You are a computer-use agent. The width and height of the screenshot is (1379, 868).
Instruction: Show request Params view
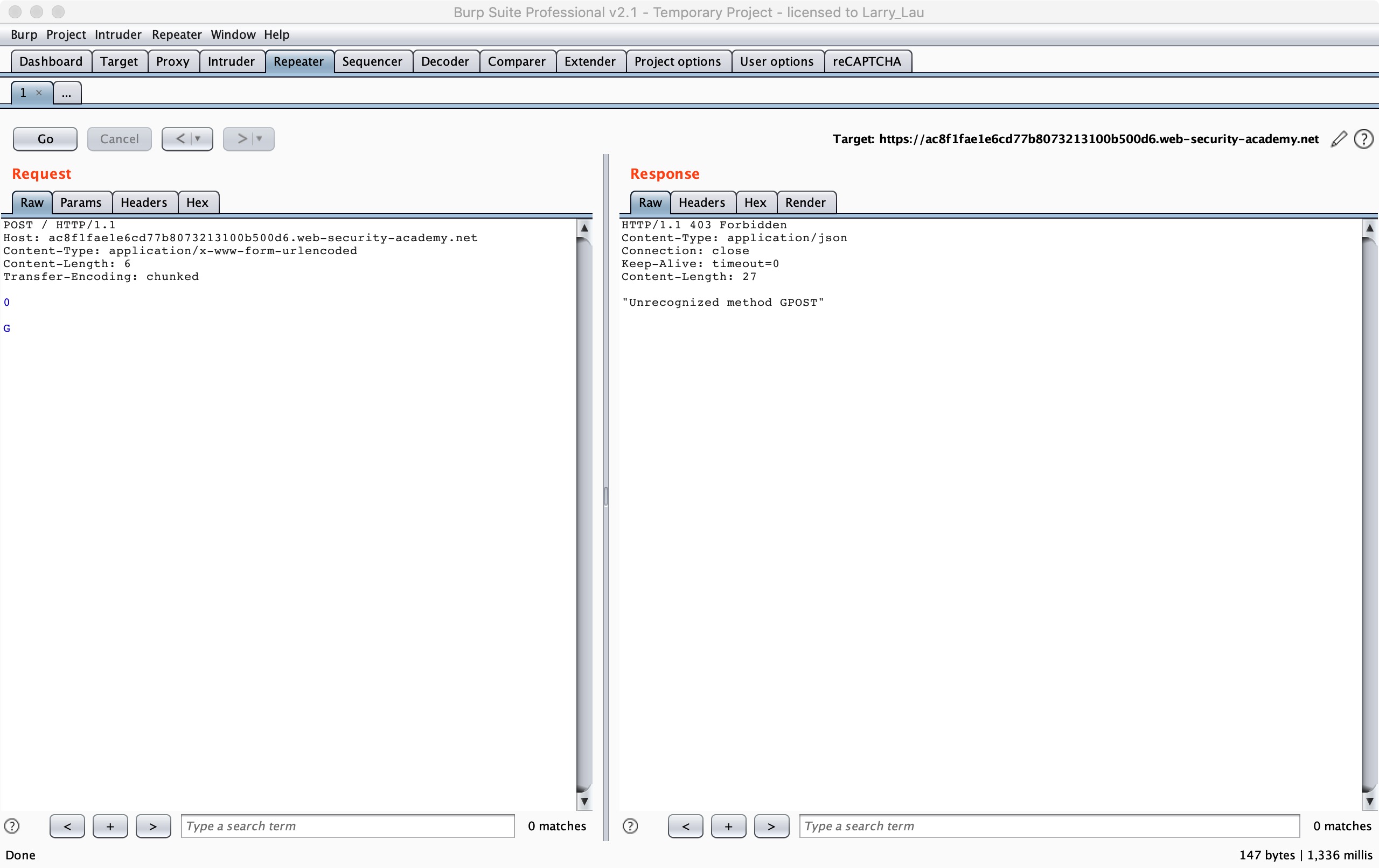(81, 202)
